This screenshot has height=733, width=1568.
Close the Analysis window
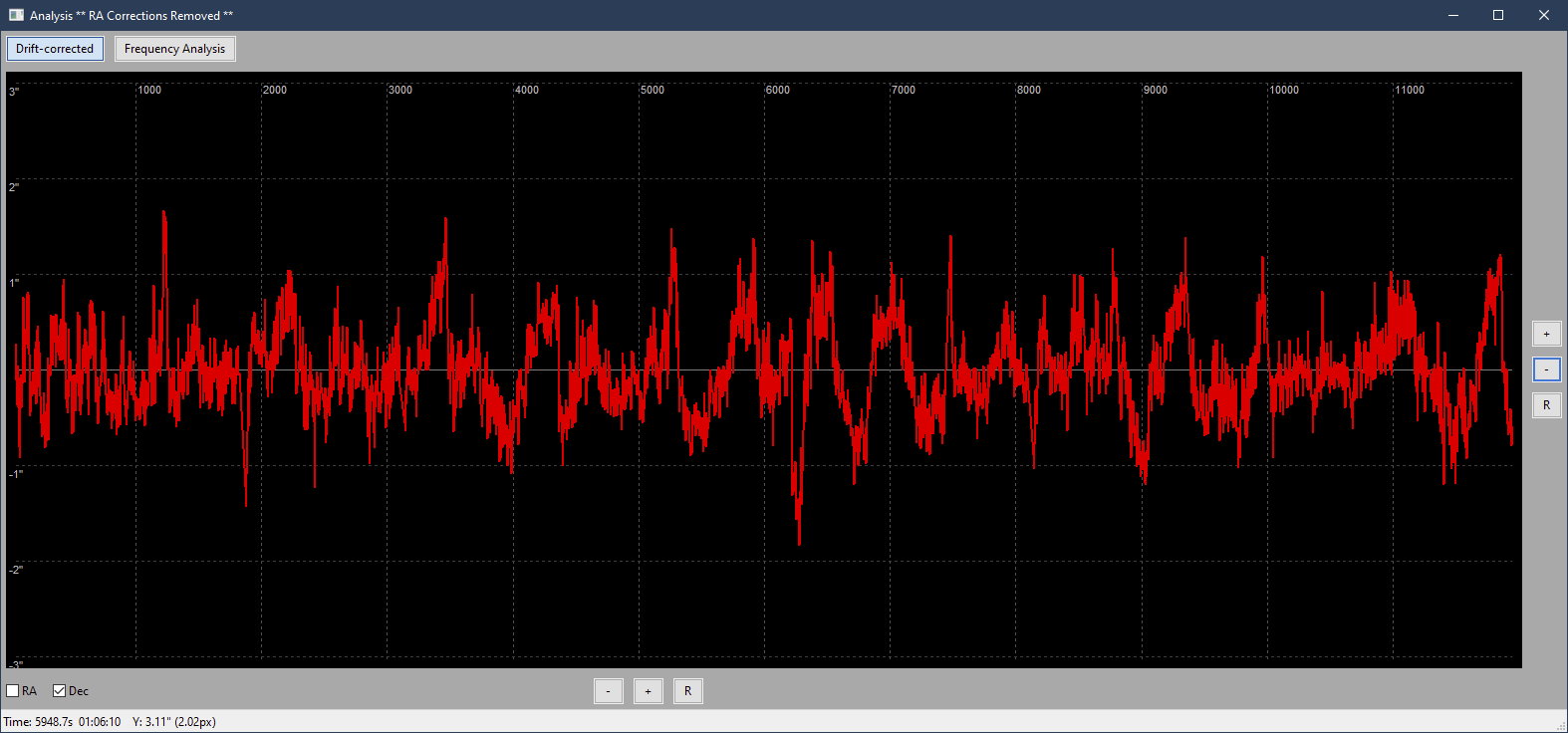pyautogui.click(x=1544, y=15)
